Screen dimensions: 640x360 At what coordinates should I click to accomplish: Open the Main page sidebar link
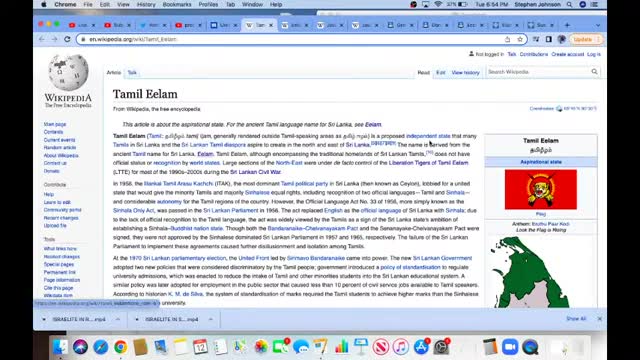(55, 124)
